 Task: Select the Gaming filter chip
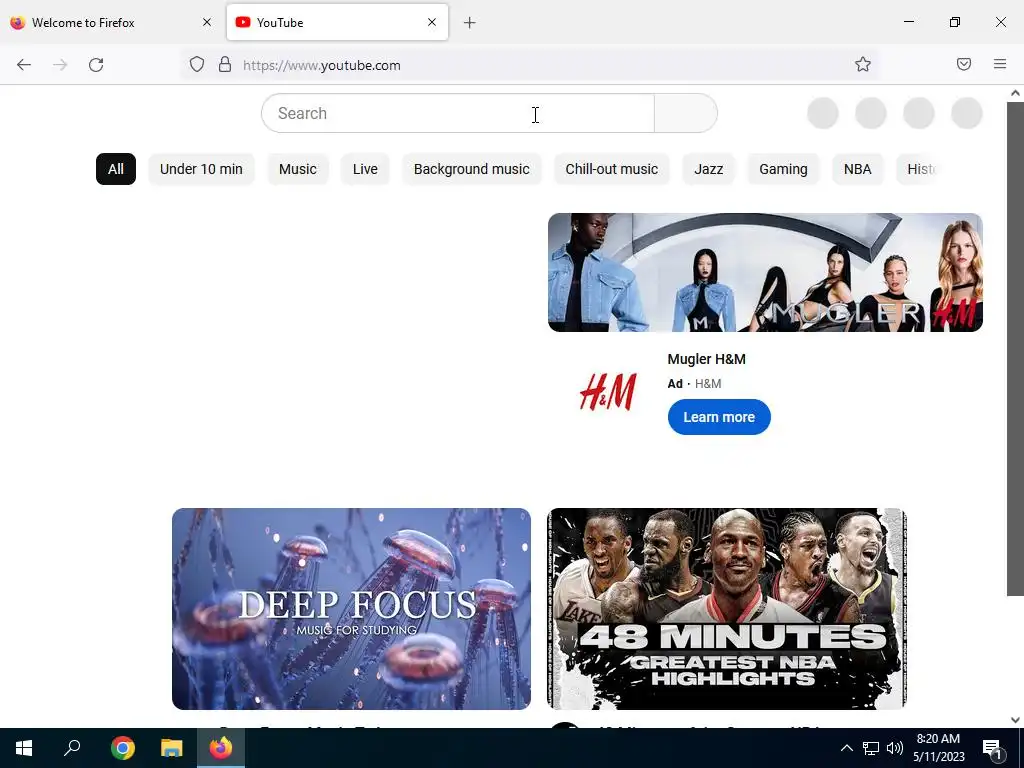click(x=783, y=169)
